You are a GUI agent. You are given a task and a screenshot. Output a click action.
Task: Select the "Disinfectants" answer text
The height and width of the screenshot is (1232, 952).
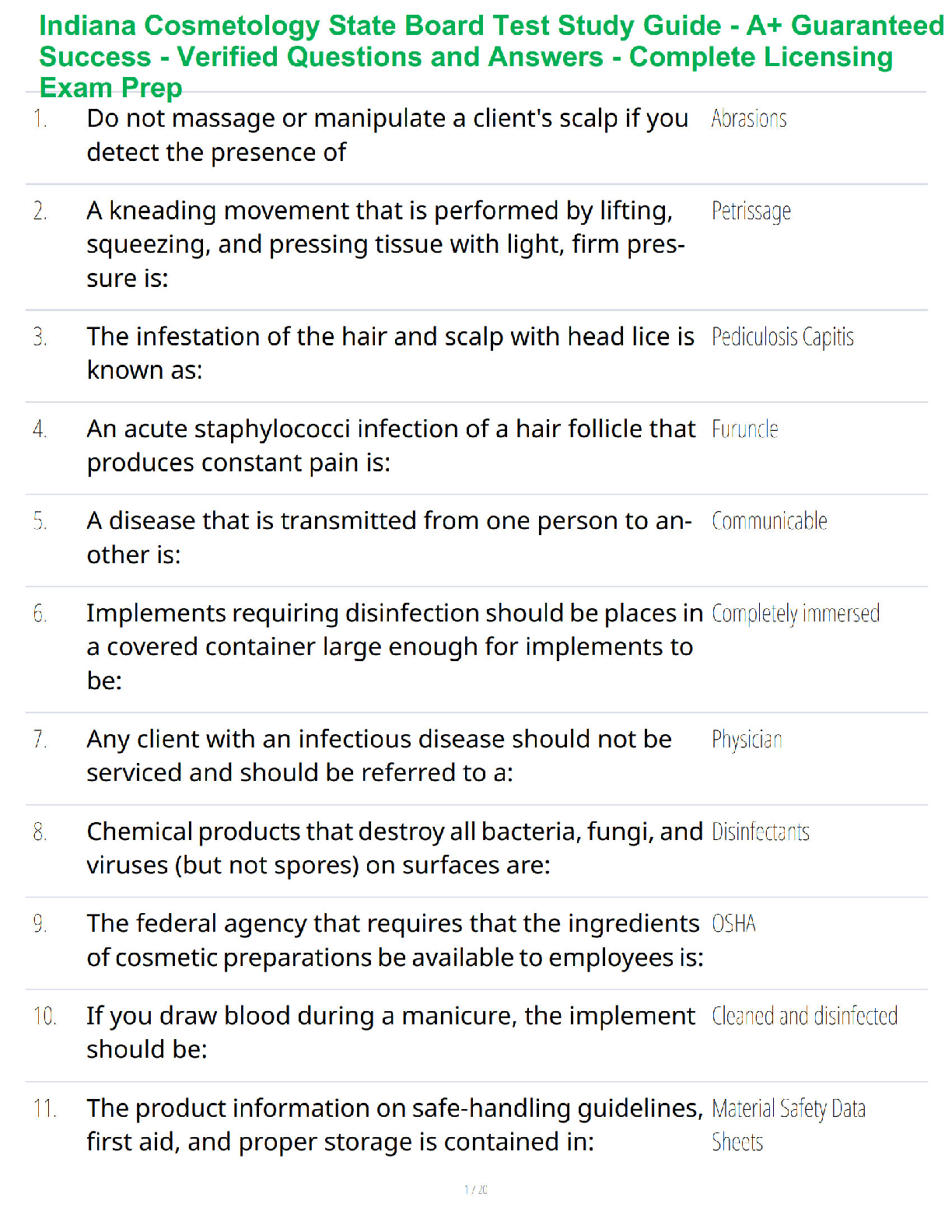760,832
